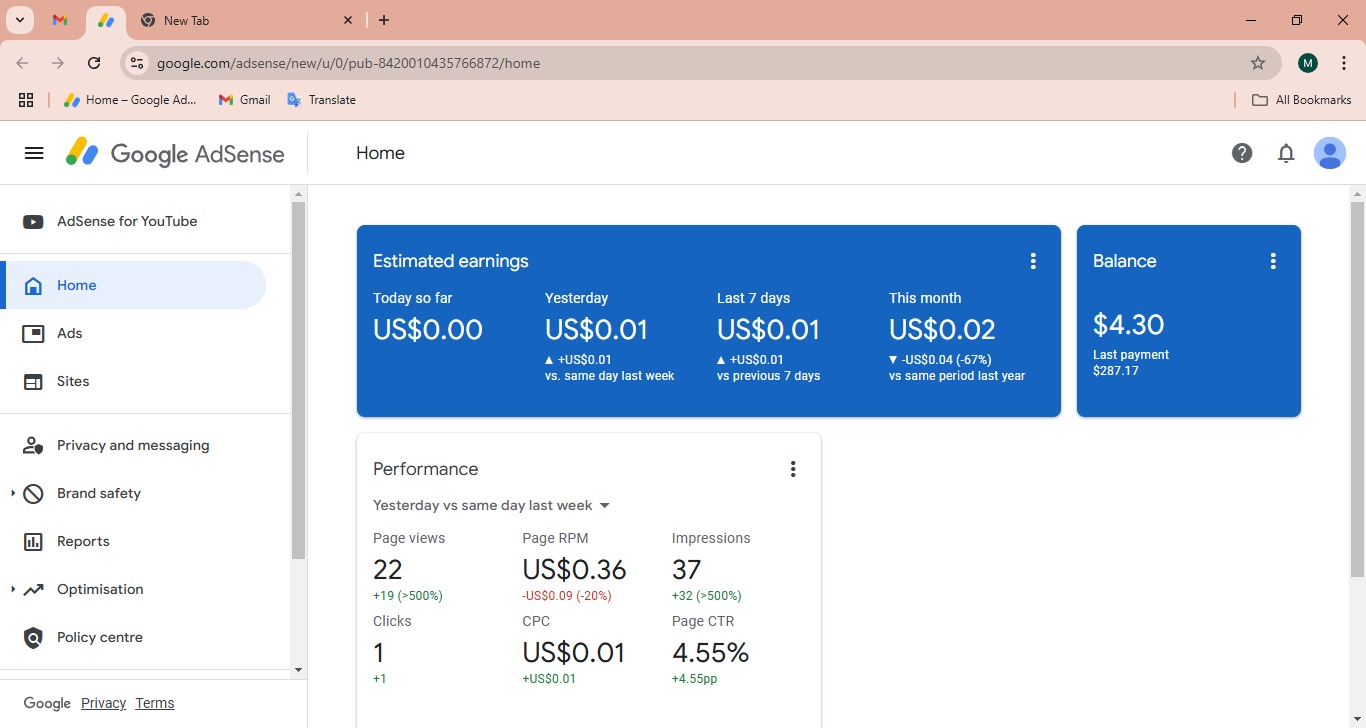Viewport: 1366px width, 728px height.
Task: Open the hamburger main menu
Action: click(x=34, y=153)
